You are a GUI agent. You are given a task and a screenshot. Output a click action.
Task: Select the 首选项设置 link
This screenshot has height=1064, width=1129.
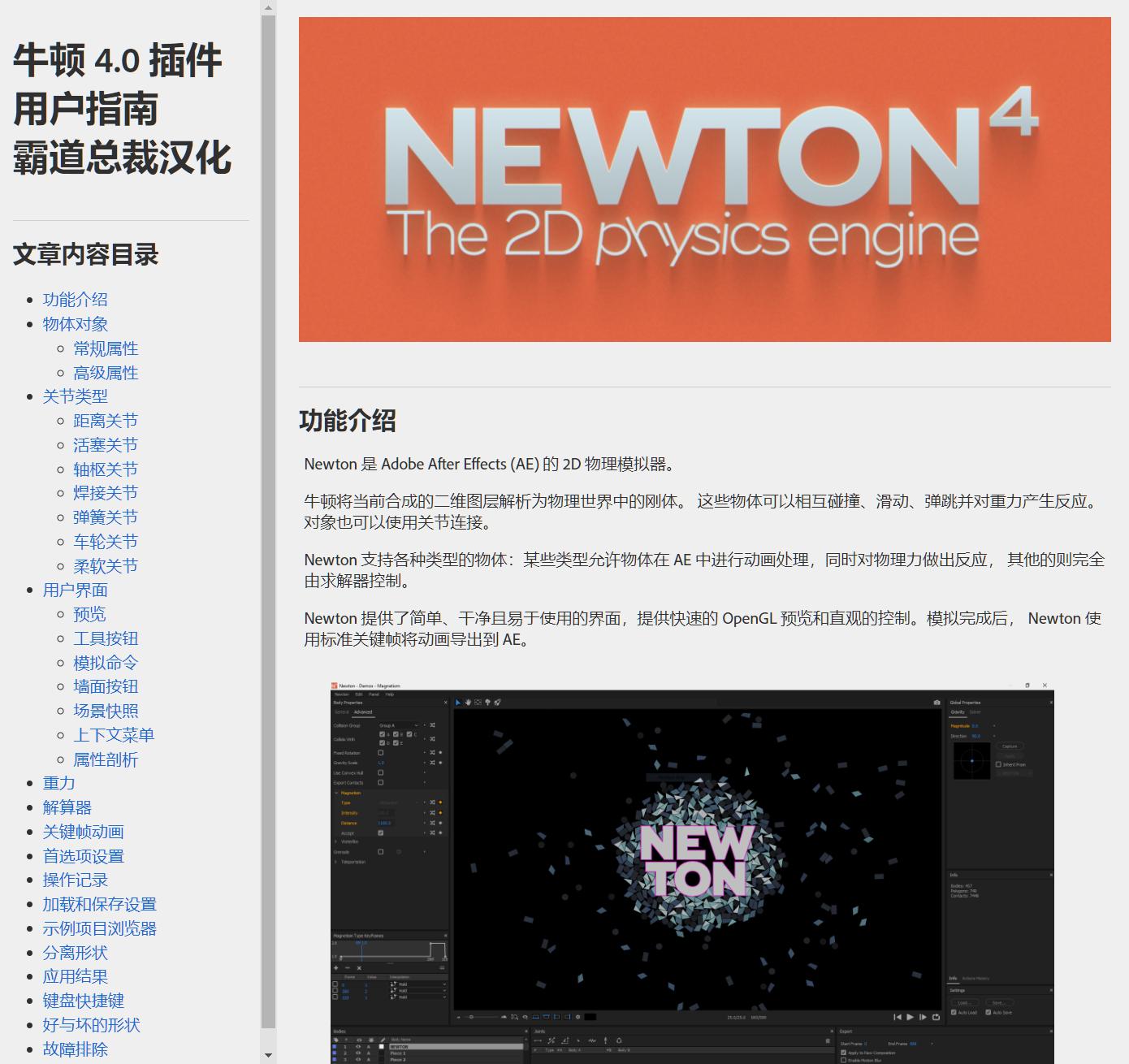pos(83,856)
